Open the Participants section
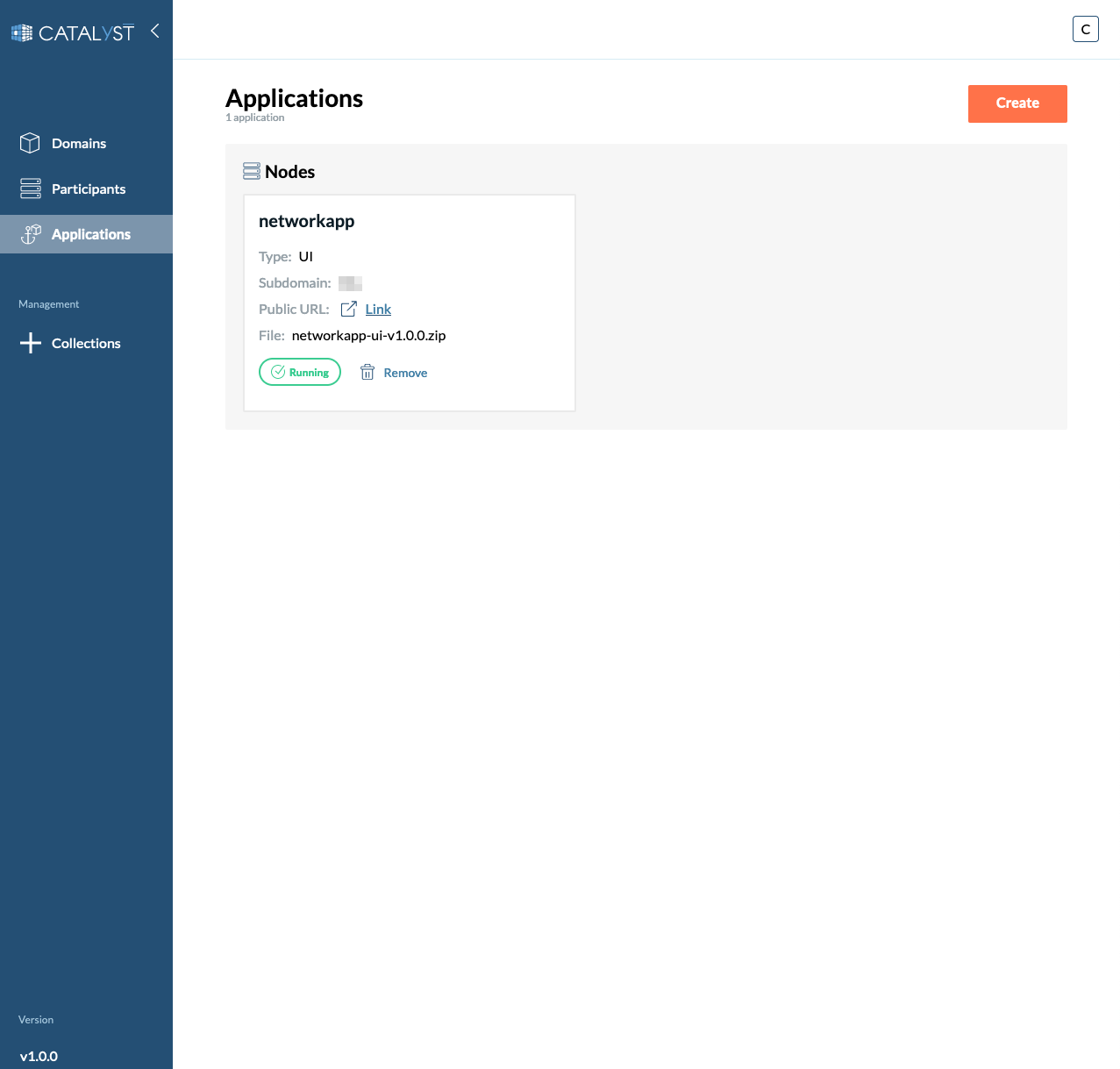The width and height of the screenshot is (1120, 1069). click(88, 189)
